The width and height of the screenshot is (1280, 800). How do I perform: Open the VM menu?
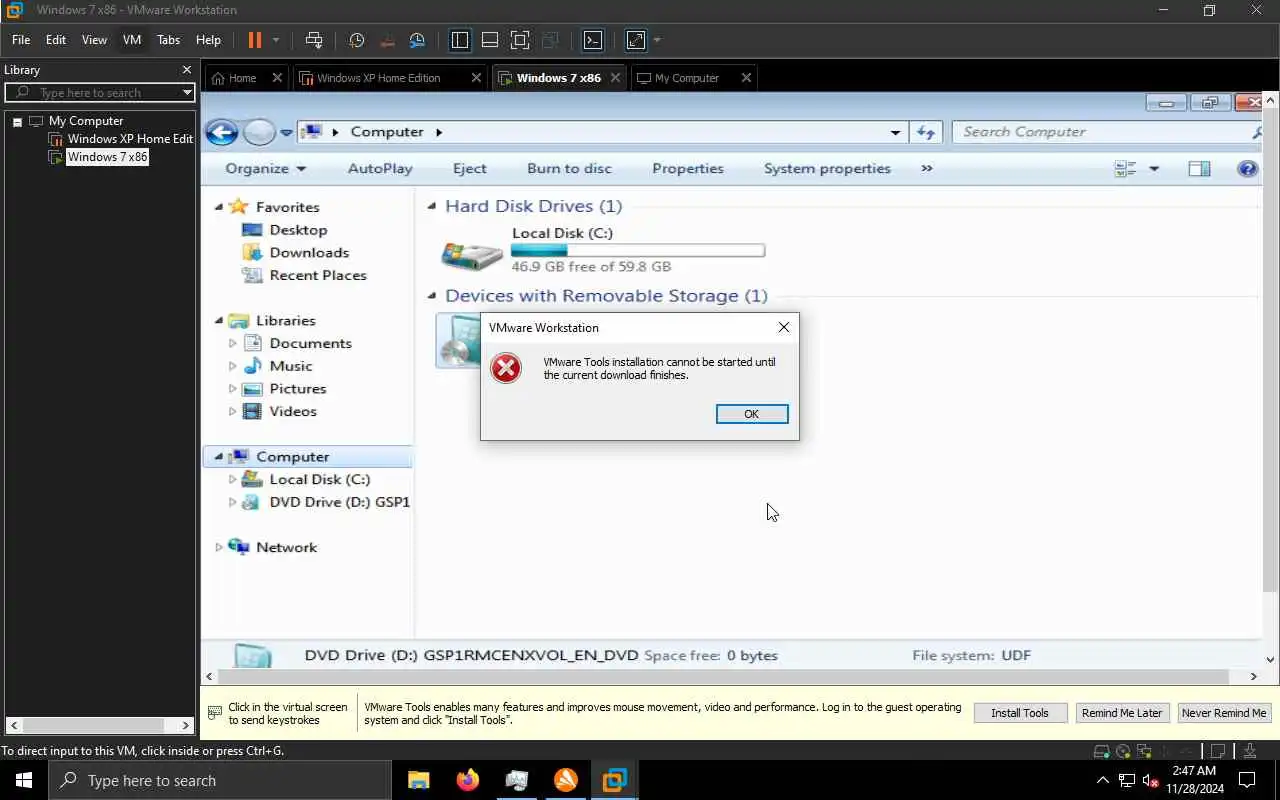(132, 40)
